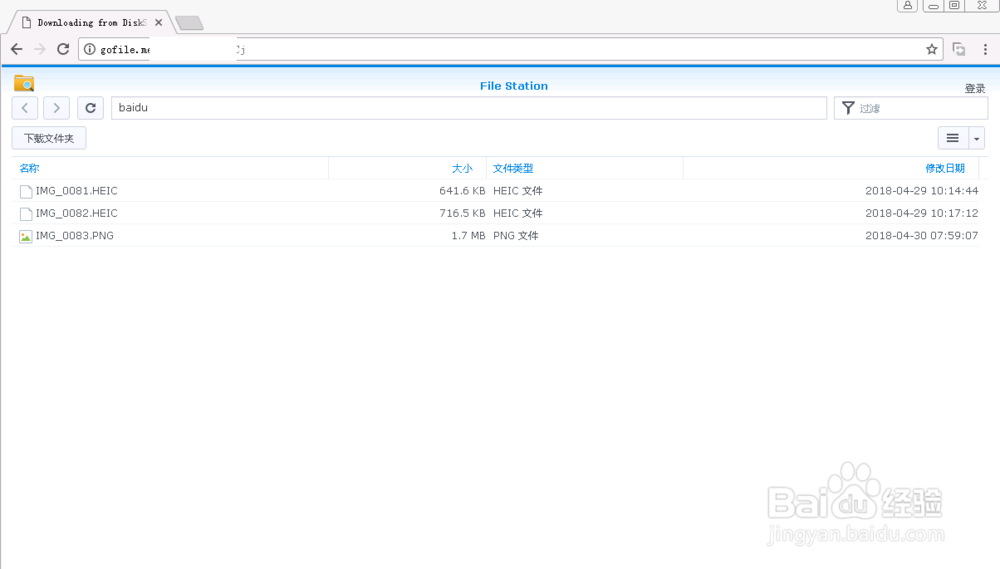The image size is (1000, 569).
Task: Click date 2018-04-29 10:17:12
Action: tap(922, 213)
